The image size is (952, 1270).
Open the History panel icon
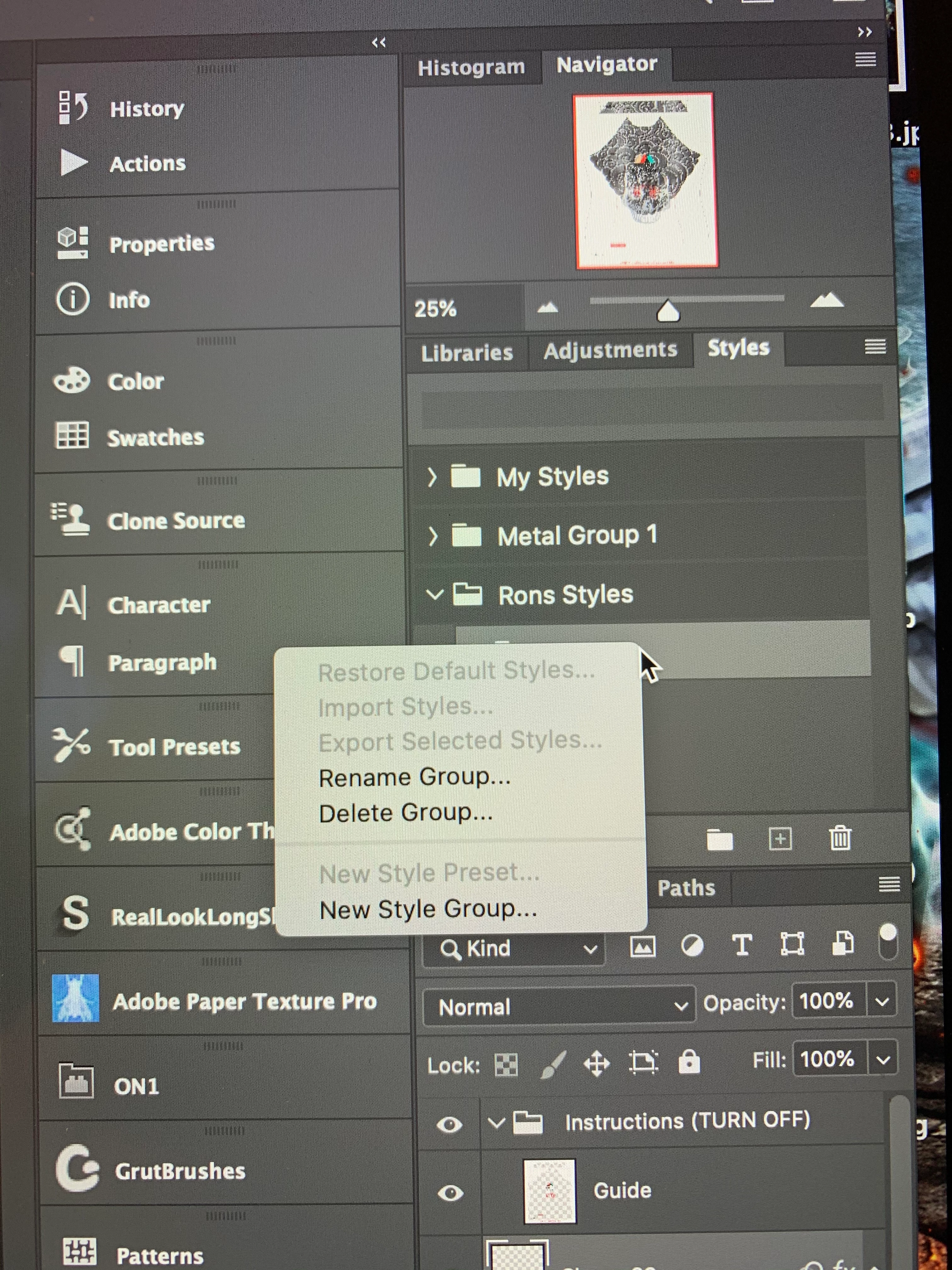[73, 107]
